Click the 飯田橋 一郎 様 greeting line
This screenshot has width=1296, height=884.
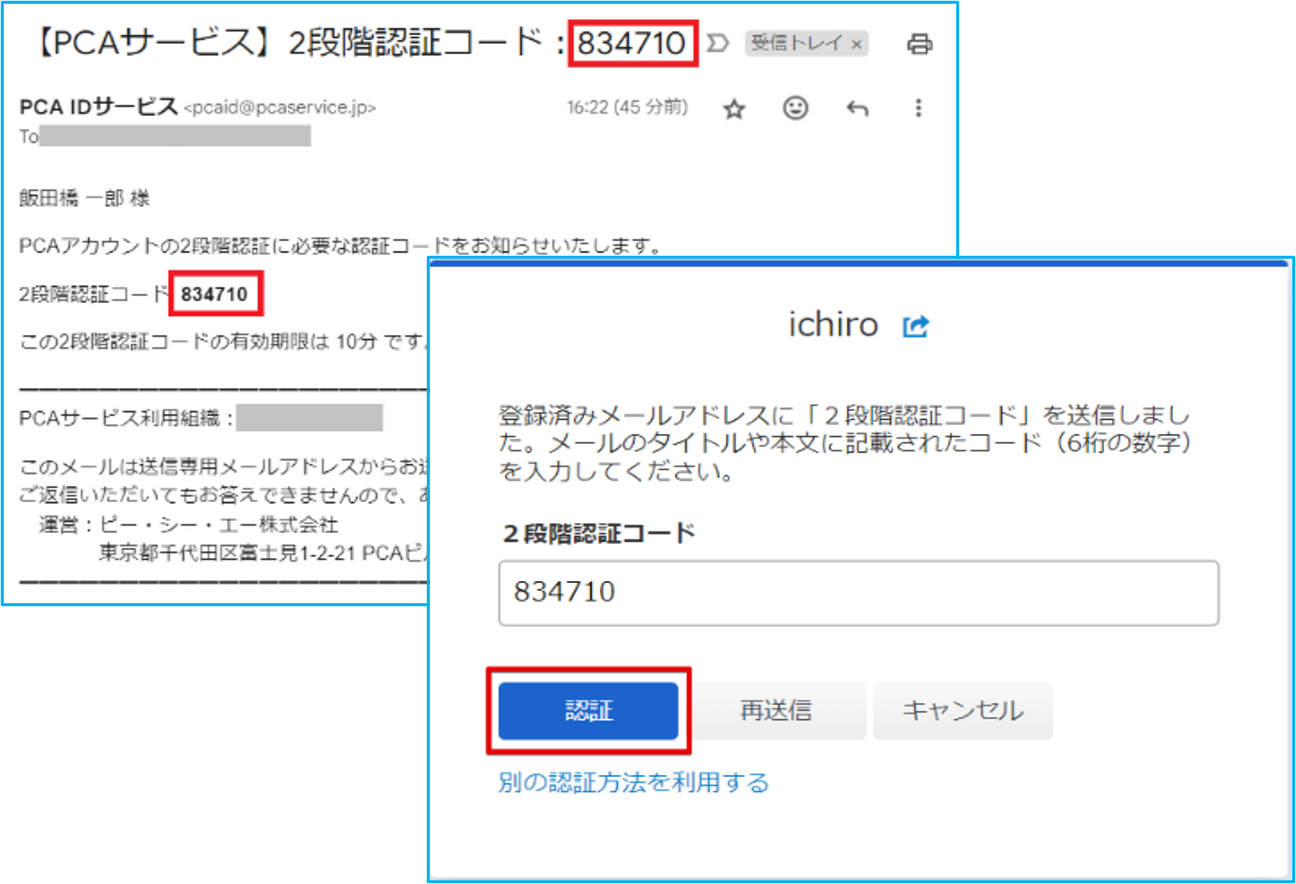click(x=84, y=199)
